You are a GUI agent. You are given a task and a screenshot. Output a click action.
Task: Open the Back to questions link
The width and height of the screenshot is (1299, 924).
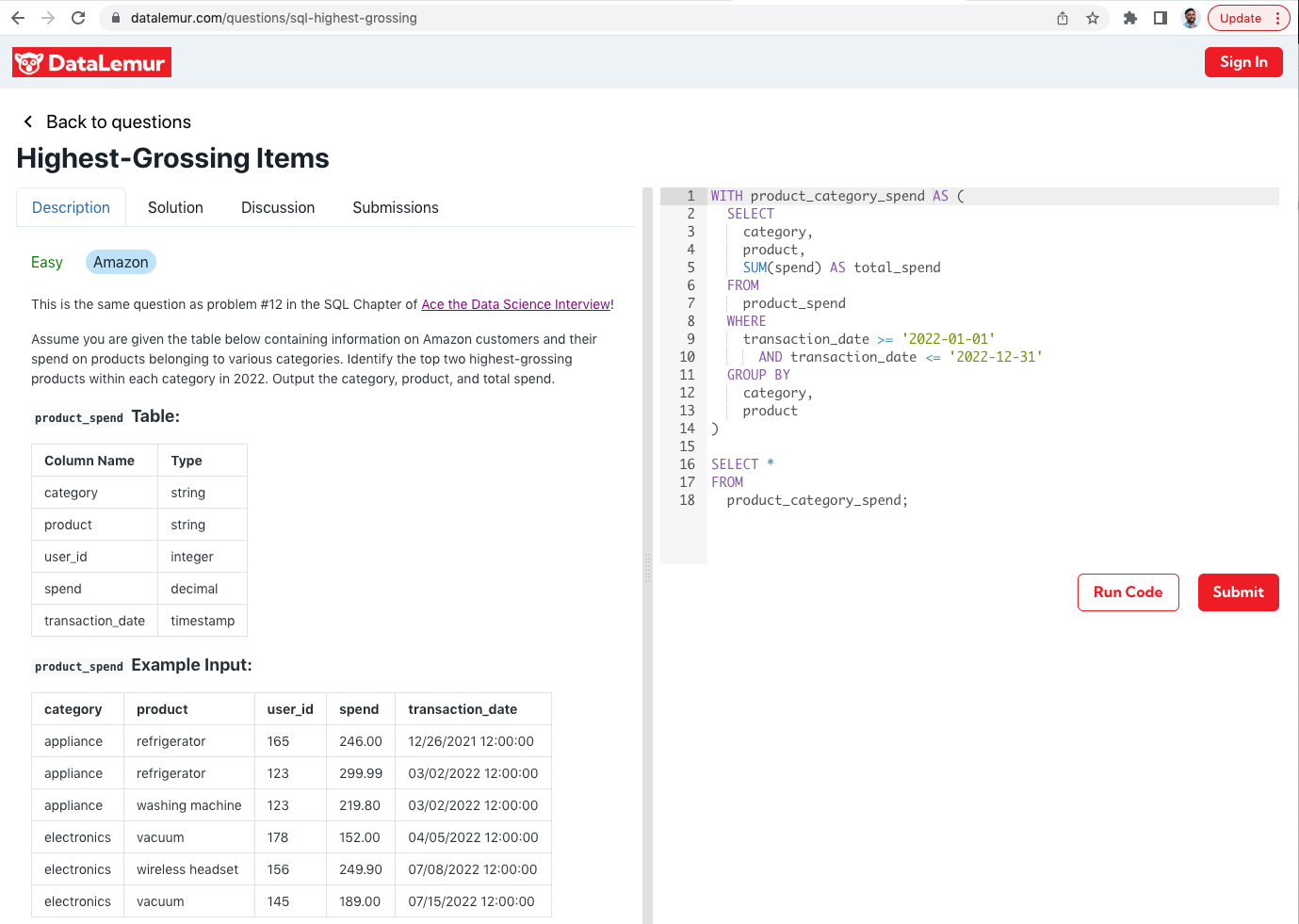pyautogui.click(x=119, y=122)
